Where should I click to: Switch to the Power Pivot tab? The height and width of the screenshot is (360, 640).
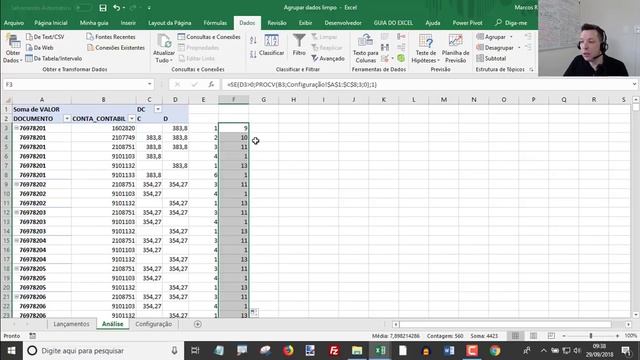pos(467,23)
